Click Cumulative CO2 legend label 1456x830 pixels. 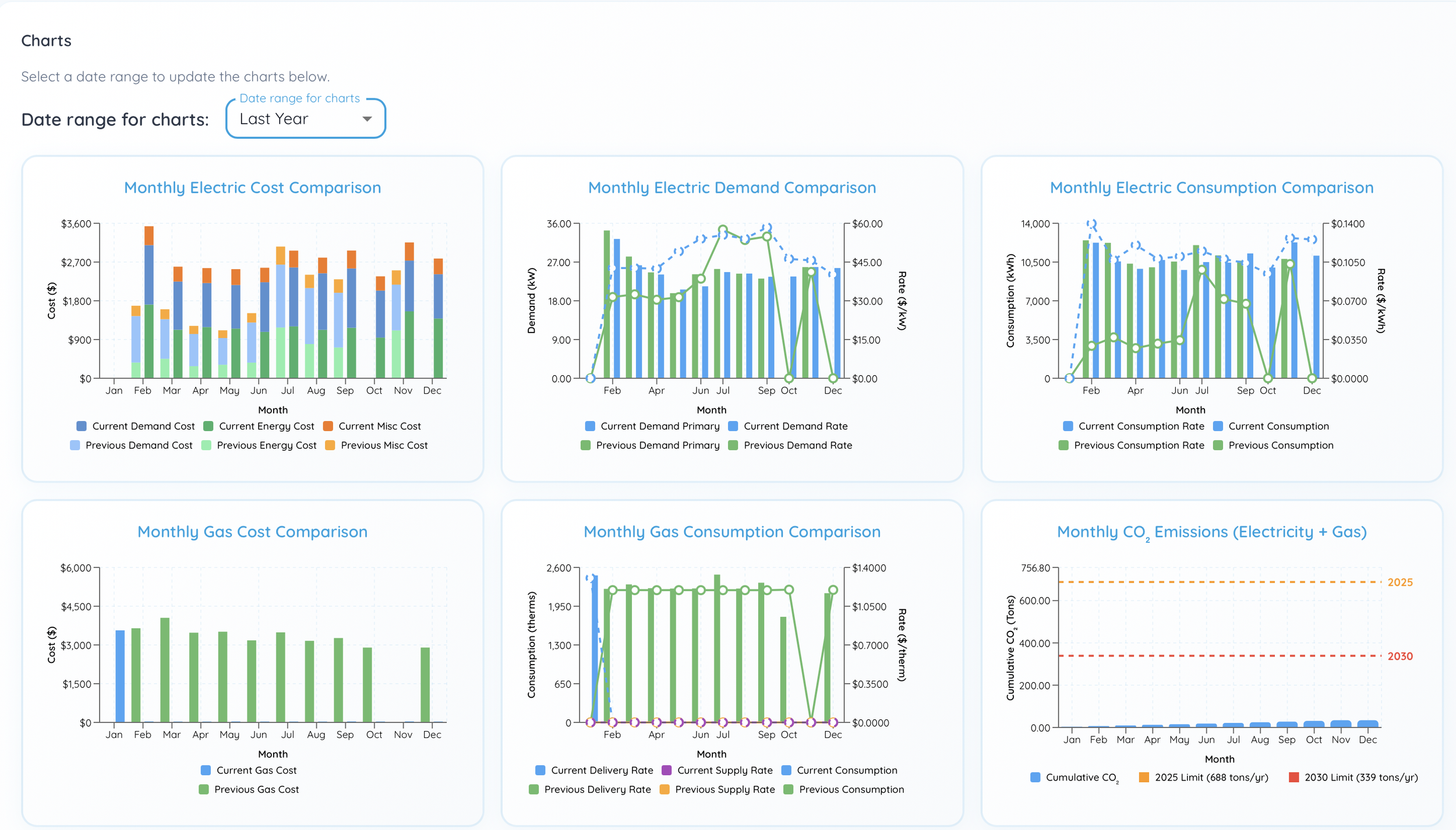pos(1082,778)
